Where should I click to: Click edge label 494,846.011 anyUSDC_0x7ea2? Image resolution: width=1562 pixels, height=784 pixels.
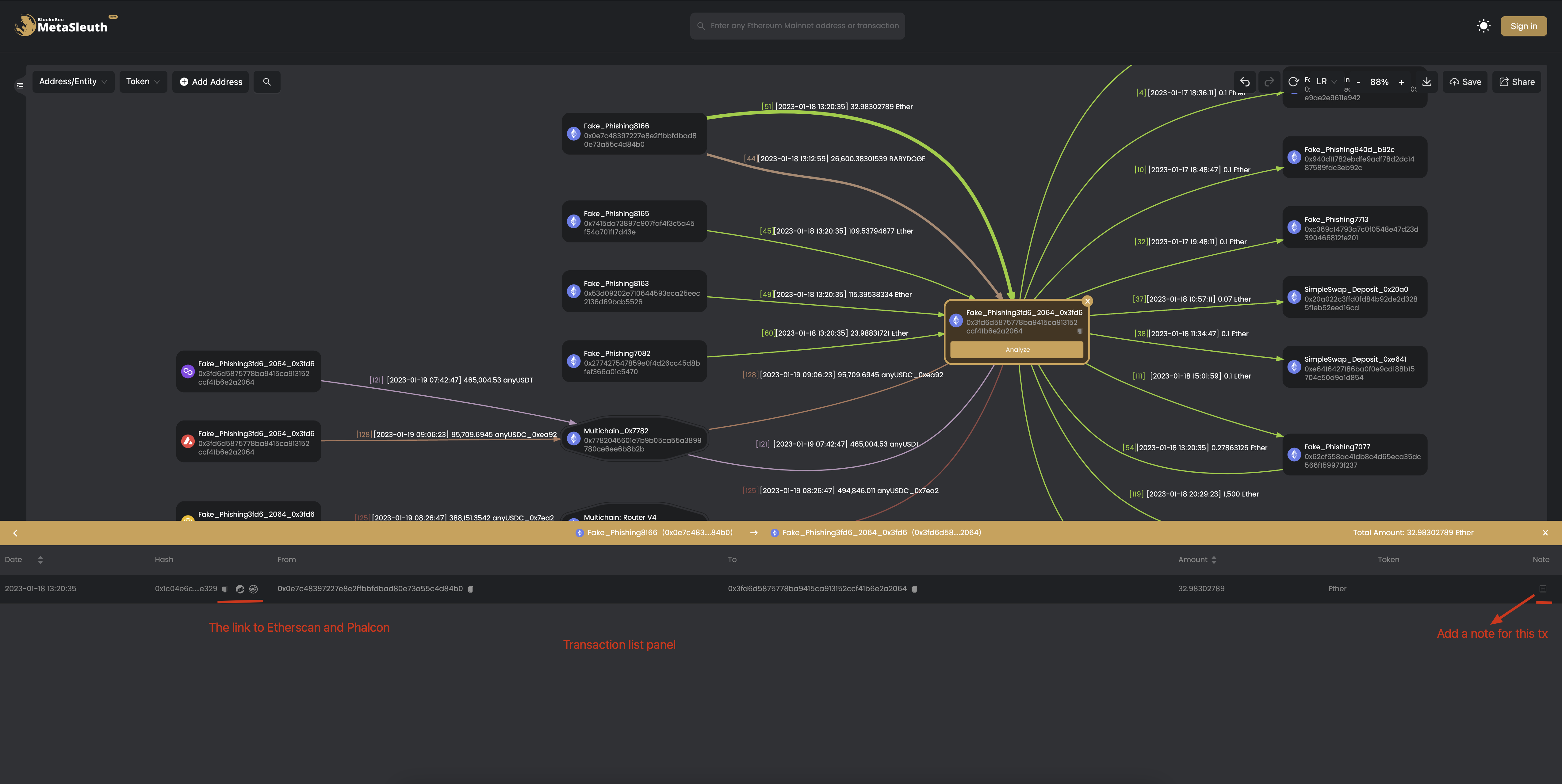840,491
